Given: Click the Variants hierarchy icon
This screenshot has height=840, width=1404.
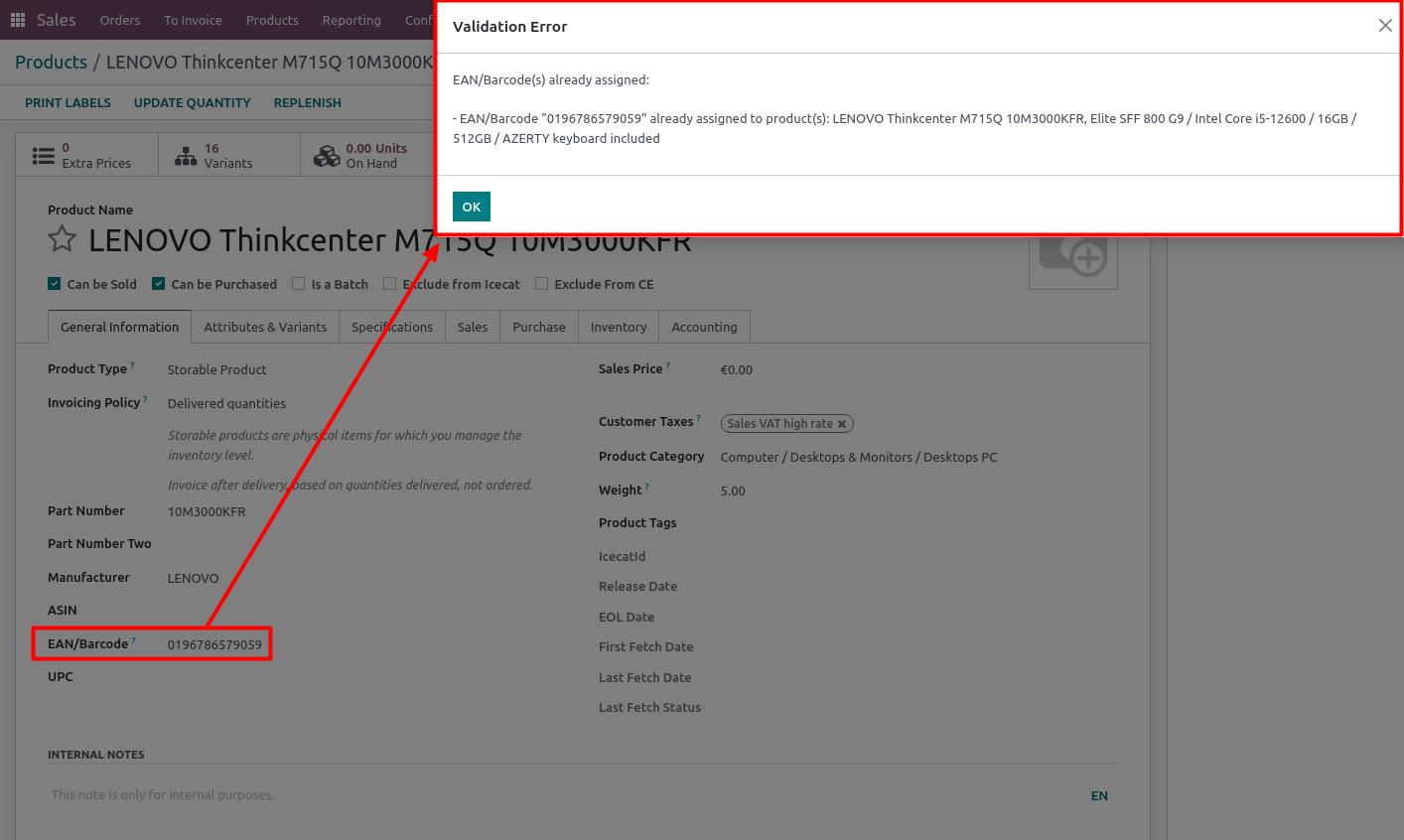Looking at the screenshot, I should (x=186, y=156).
